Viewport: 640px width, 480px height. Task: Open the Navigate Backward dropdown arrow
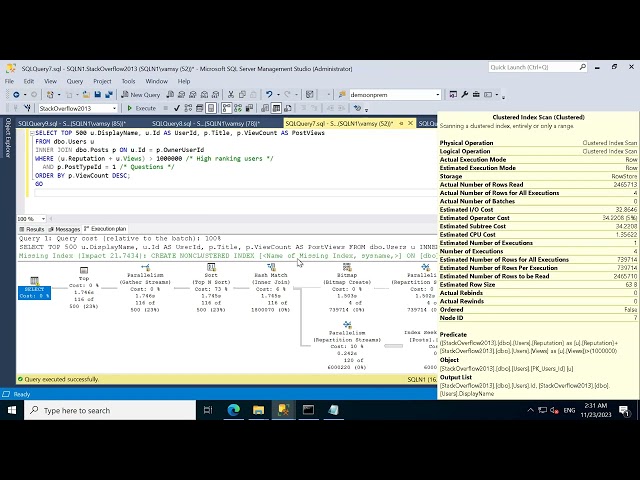click(25, 95)
